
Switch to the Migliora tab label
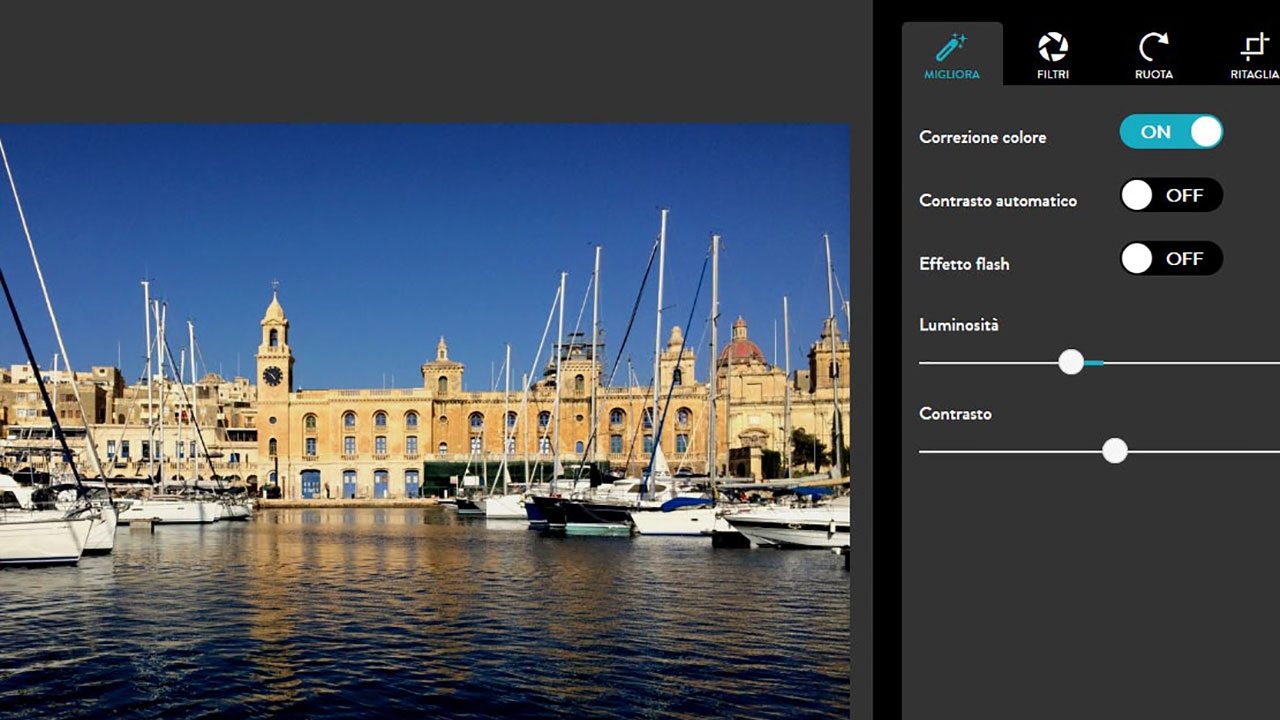pyautogui.click(x=951, y=75)
